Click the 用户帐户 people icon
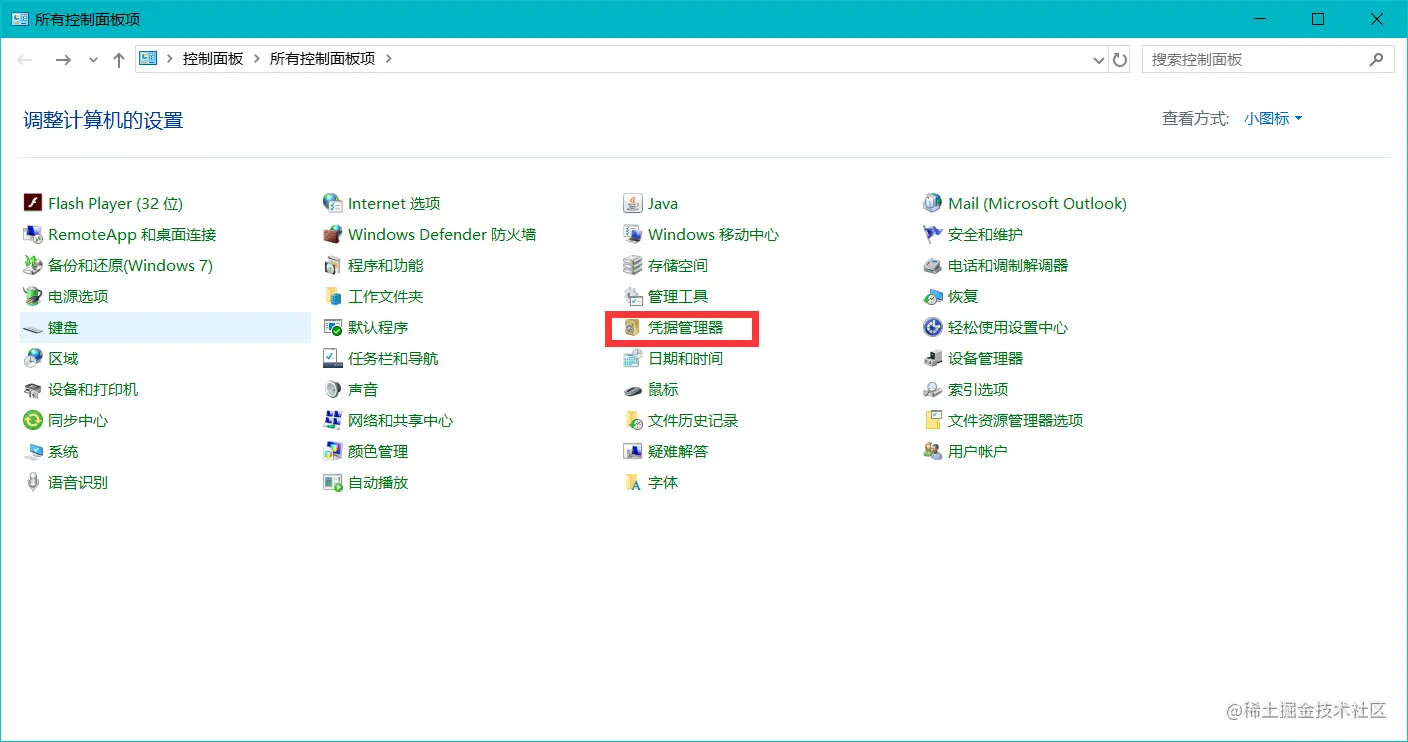Image resolution: width=1408 pixels, height=742 pixels. [x=932, y=451]
